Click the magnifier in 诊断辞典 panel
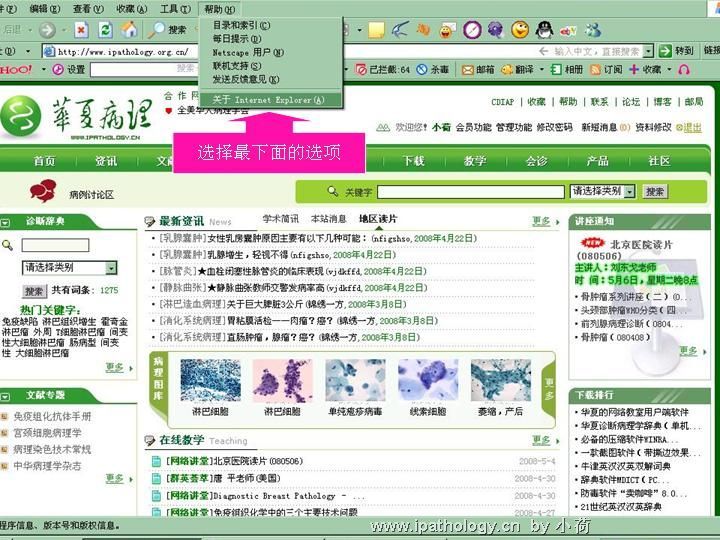 coord(7,245)
